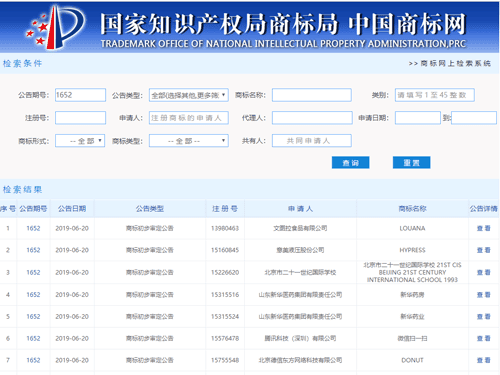500x375 pixels.
Task: Click 查看 for 新华药房 row
Action: tap(483, 295)
